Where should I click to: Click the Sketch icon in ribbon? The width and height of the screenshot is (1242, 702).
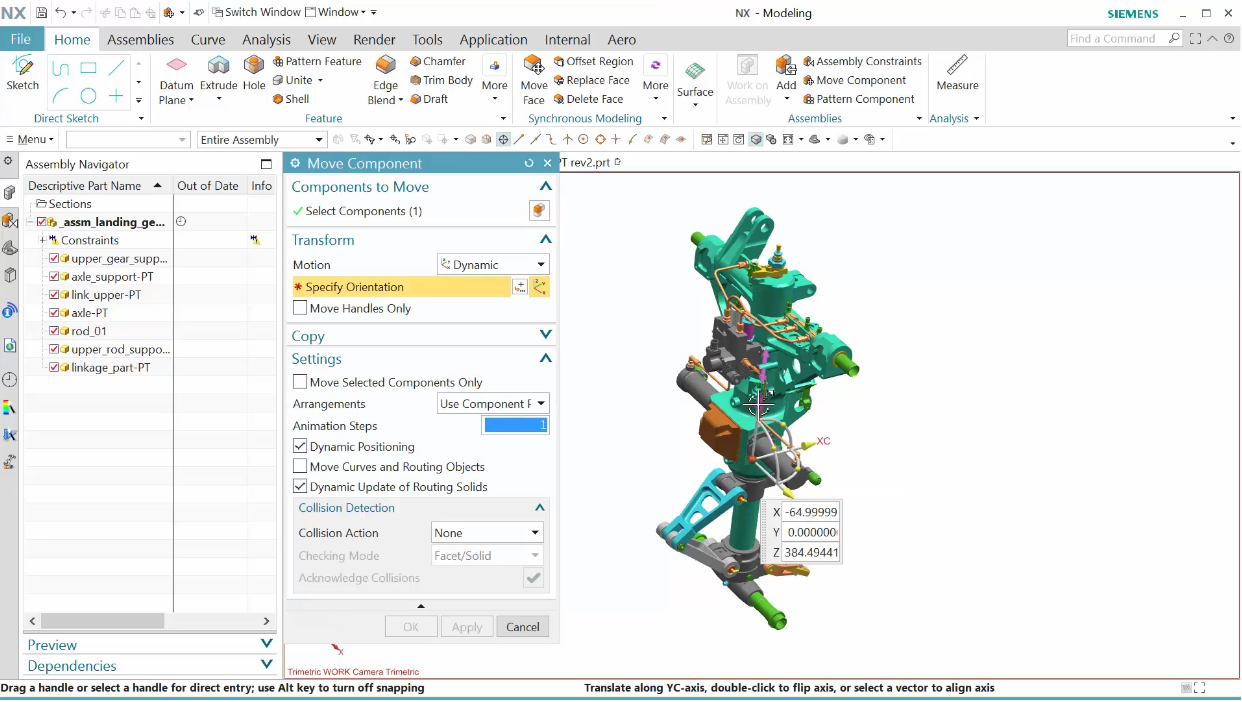coord(22,68)
